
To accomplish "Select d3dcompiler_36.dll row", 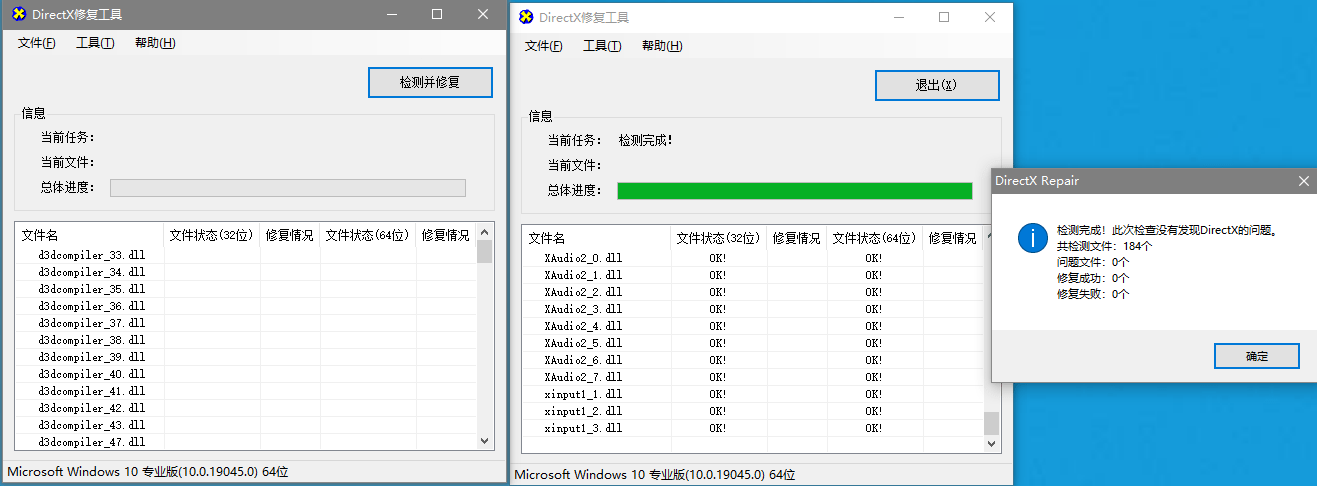I will tap(246, 306).
